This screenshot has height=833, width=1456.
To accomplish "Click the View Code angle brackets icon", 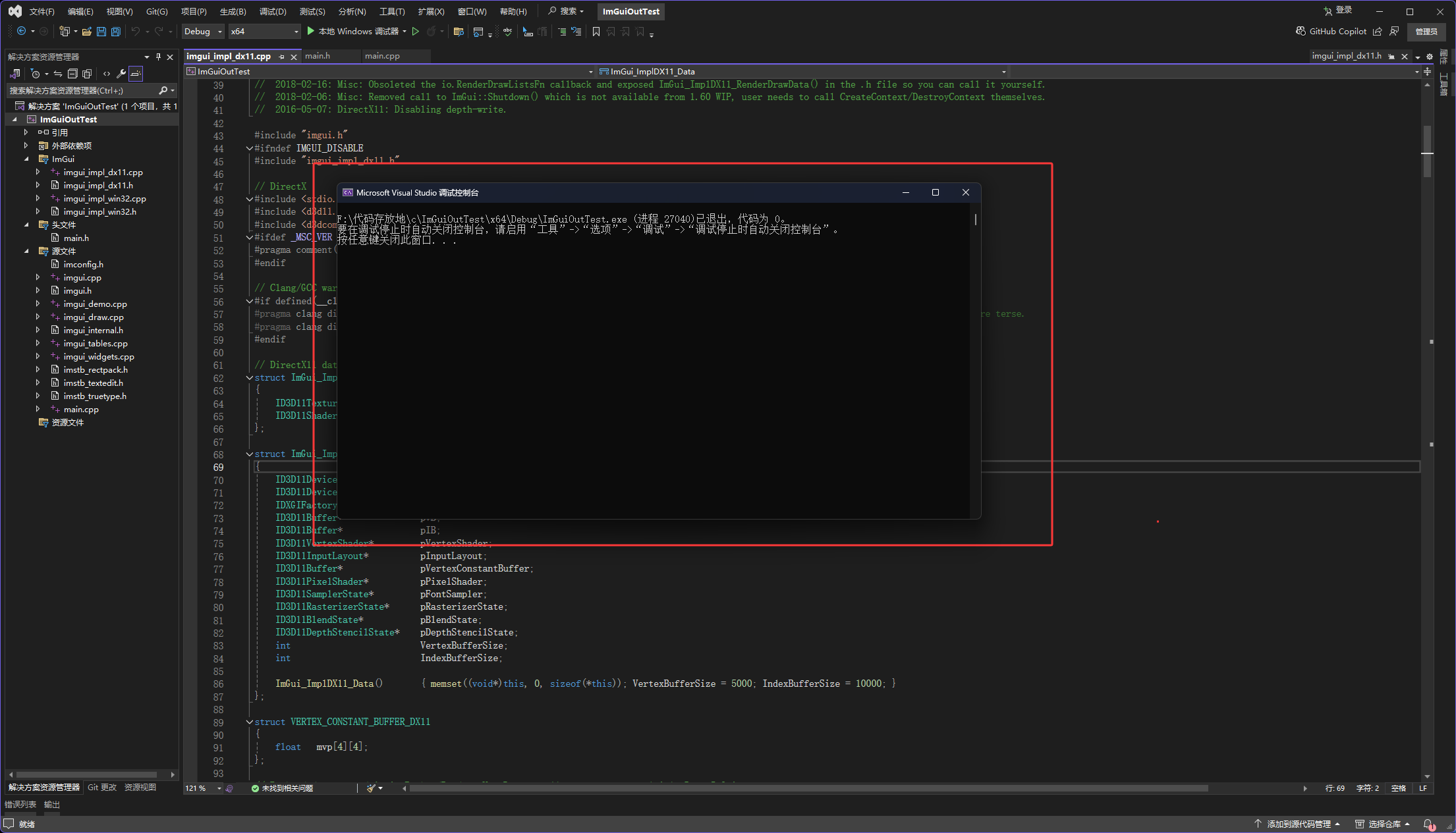I will pyautogui.click(x=107, y=74).
